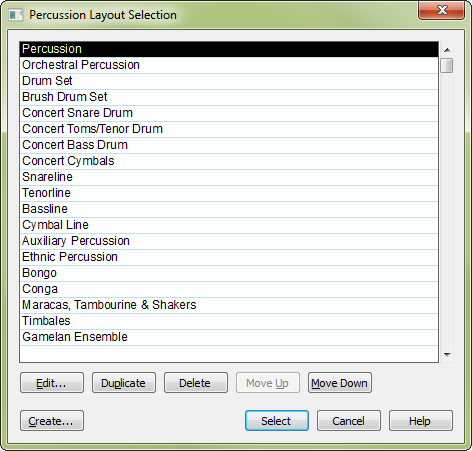The width and height of the screenshot is (472, 451).
Task: Open the Edit... button
Action: tap(52, 383)
